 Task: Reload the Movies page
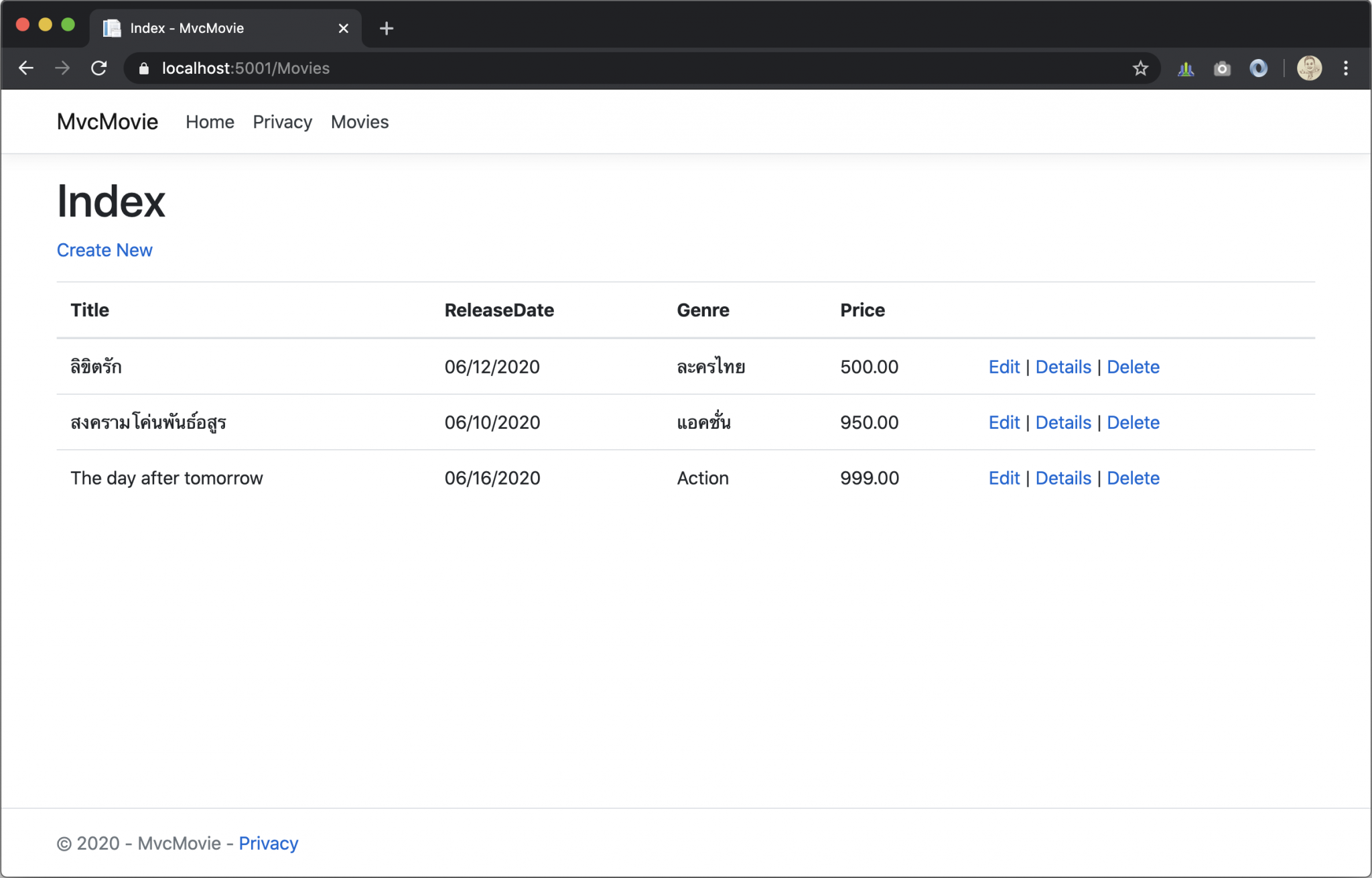click(100, 68)
